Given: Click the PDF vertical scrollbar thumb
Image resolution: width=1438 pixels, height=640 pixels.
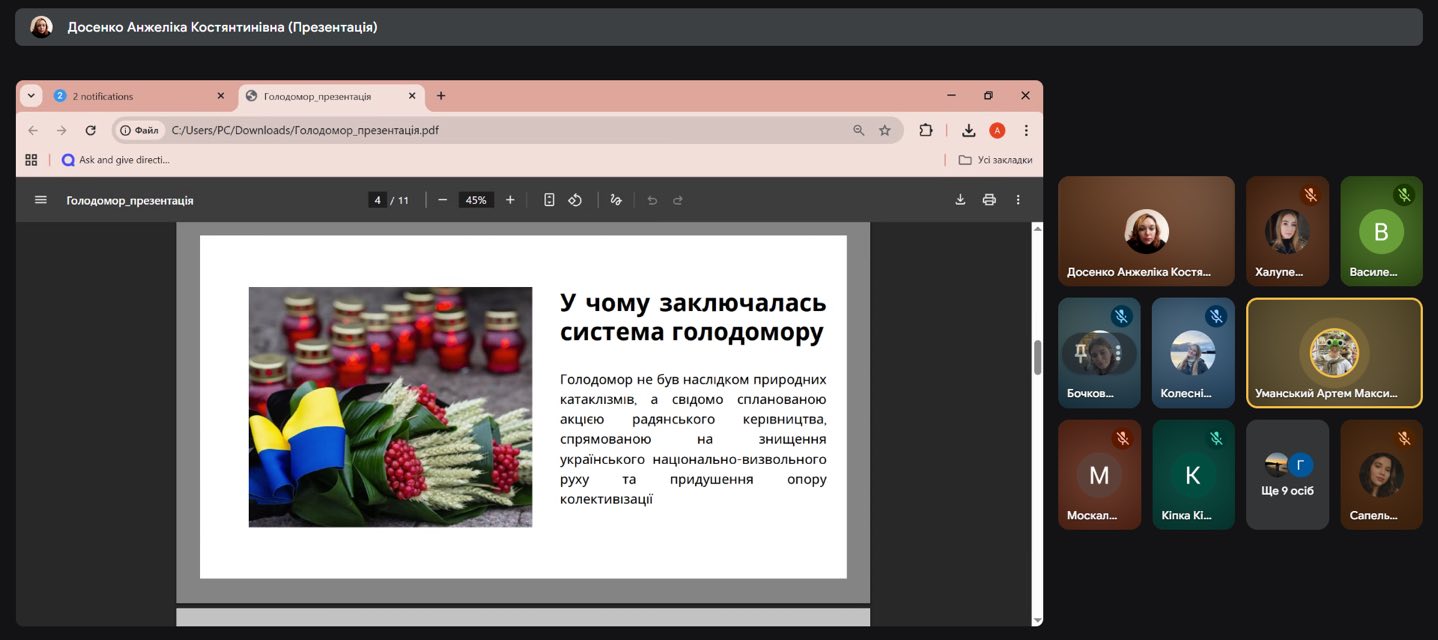Looking at the screenshot, I should tap(1036, 357).
